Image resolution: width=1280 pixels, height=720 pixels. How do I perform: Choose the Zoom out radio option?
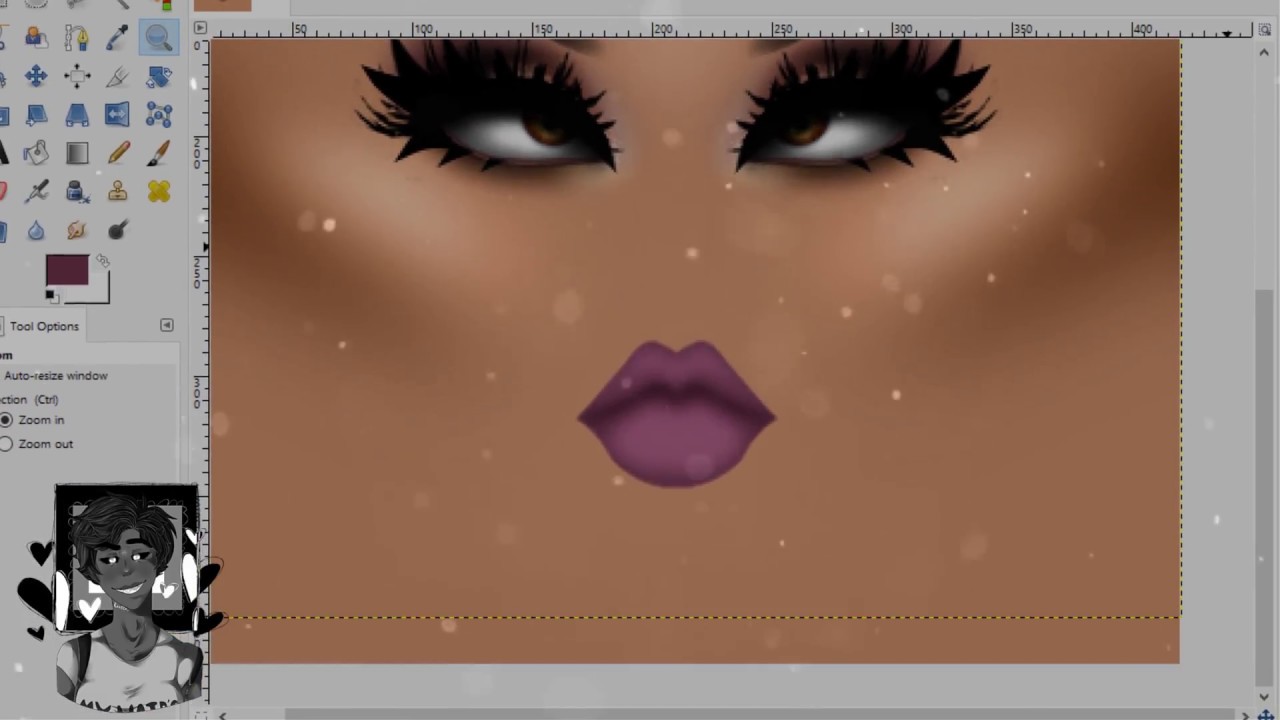[x=7, y=444]
